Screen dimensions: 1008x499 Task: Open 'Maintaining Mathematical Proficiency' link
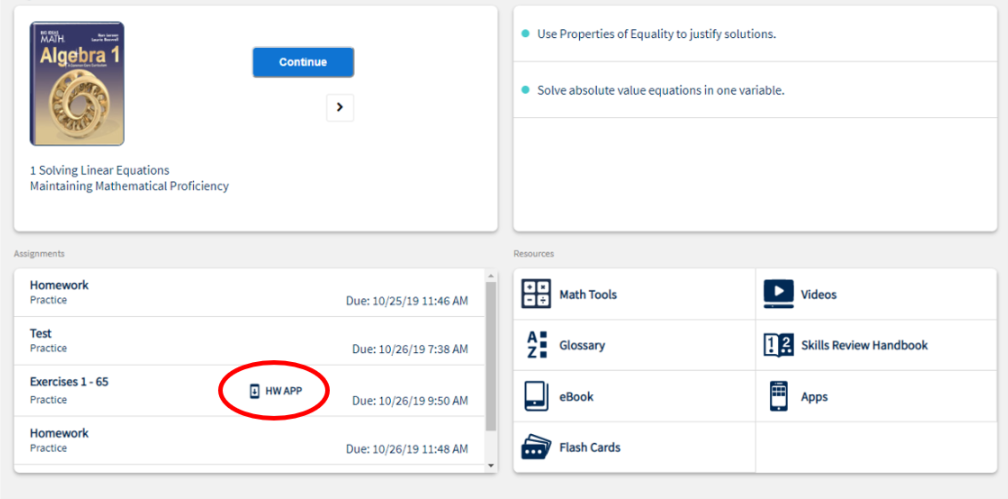pyautogui.click(x=129, y=186)
